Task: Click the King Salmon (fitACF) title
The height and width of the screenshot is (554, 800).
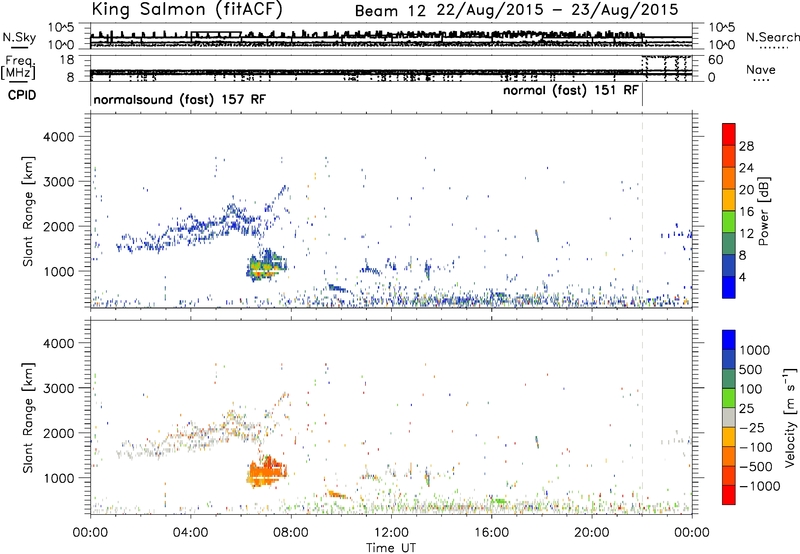Action: [187, 9]
